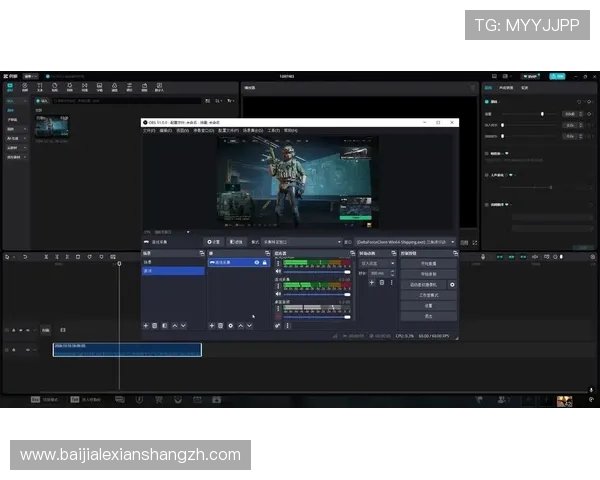This screenshot has width=600, height=480.
Task: Click the virtual camera settings gear icon
Action: 452,284
